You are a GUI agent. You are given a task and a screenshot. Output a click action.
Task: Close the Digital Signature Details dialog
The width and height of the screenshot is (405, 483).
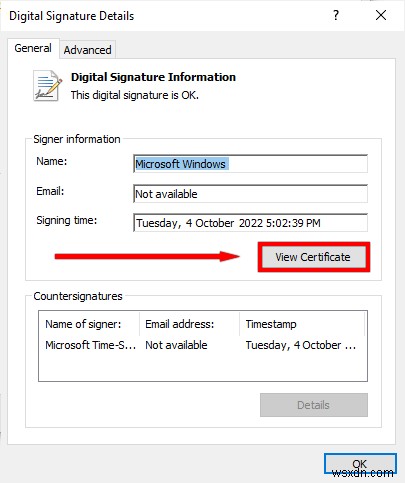tap(381, 15)
